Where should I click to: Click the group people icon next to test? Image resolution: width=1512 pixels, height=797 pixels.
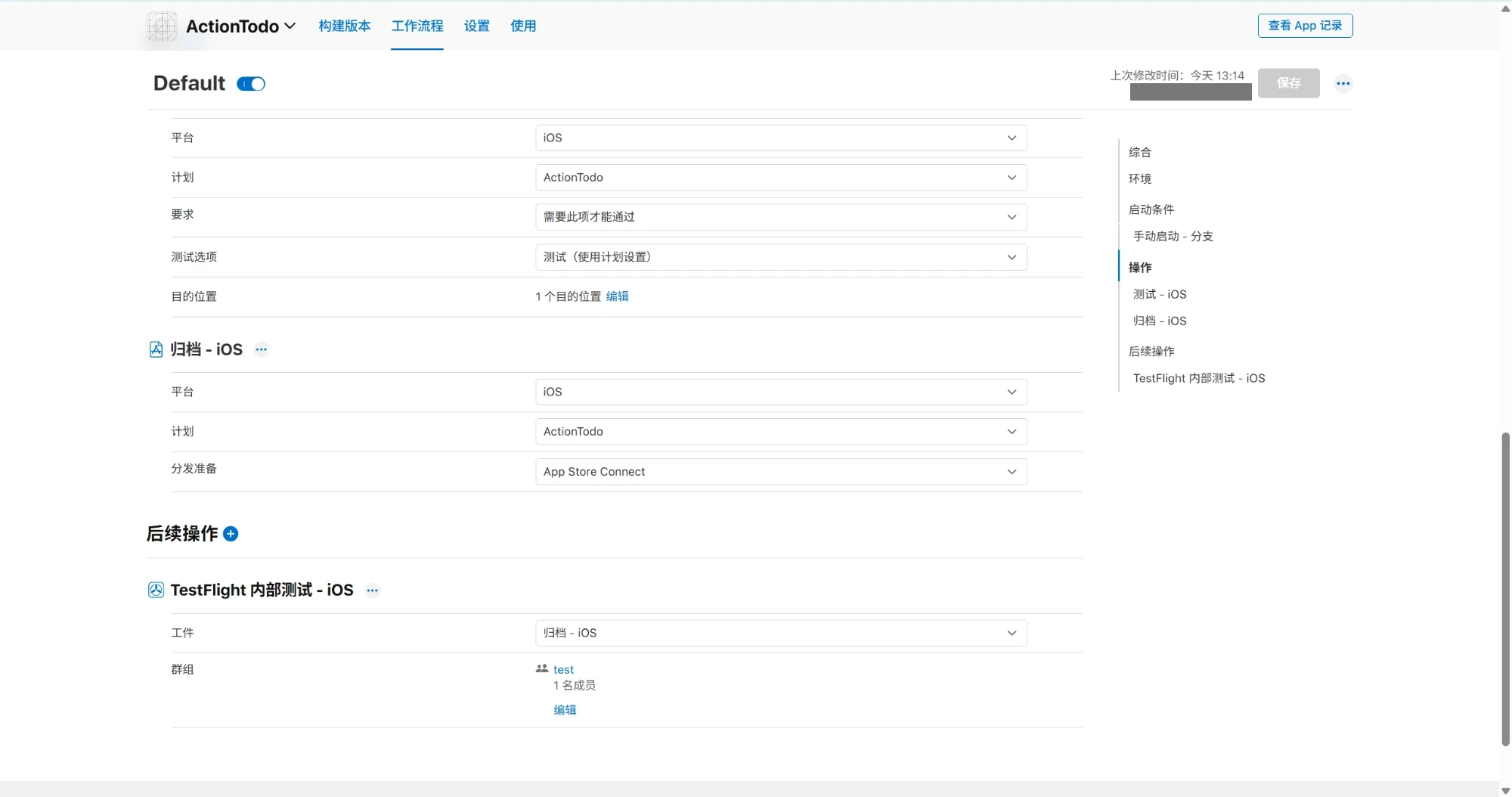click(542, 668)
